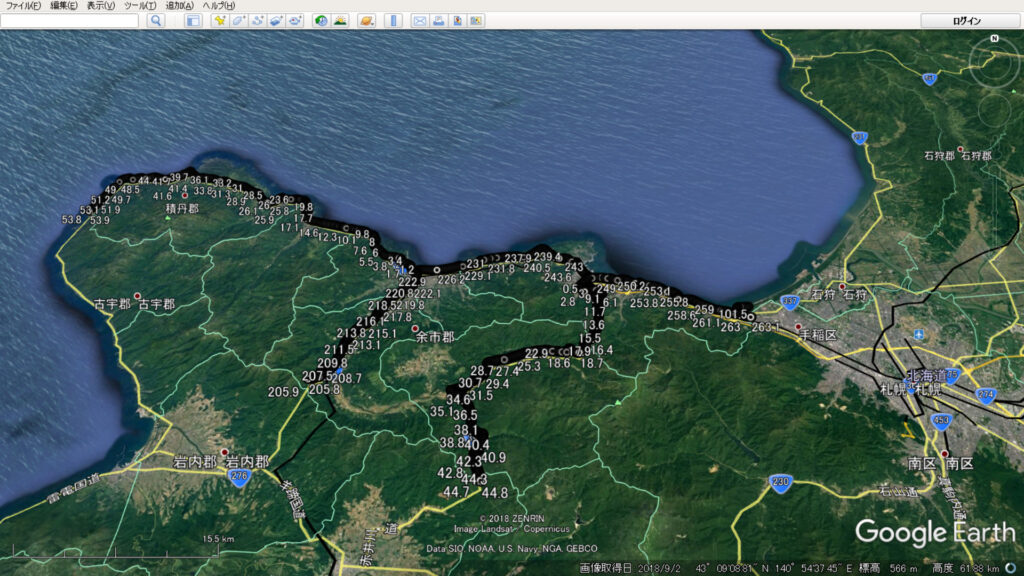Select the add polygon tool
Screen dimensions: 1024x576
click(238, 20)
